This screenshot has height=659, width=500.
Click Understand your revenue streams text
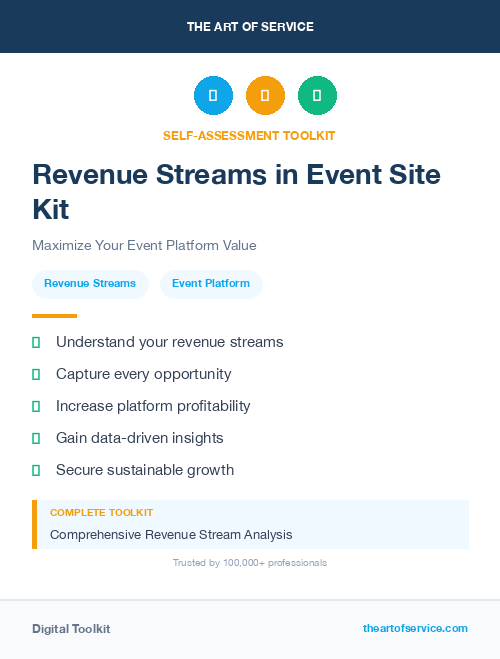coord(170,342)
